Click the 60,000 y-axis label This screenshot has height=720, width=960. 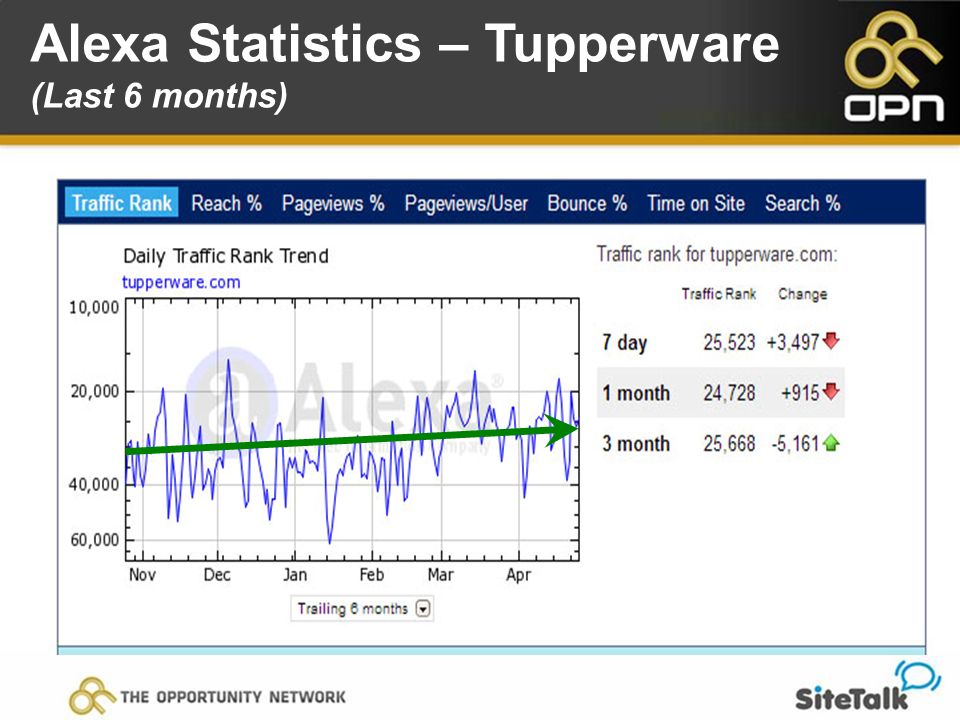click(x=94, y=540)
